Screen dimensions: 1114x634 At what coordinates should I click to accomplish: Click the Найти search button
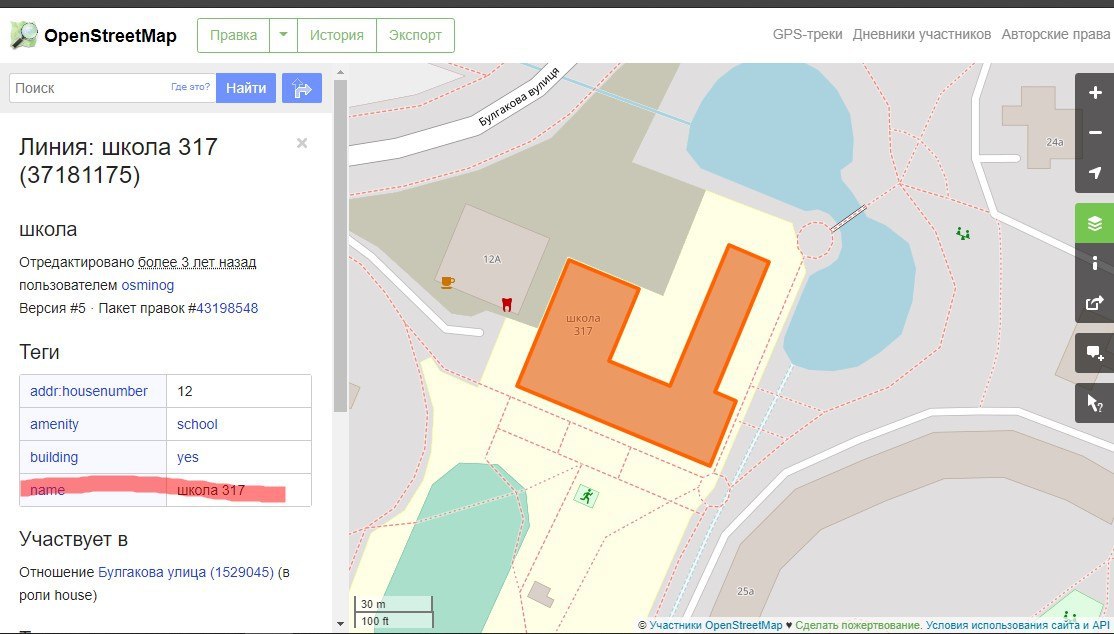[246, 88]
